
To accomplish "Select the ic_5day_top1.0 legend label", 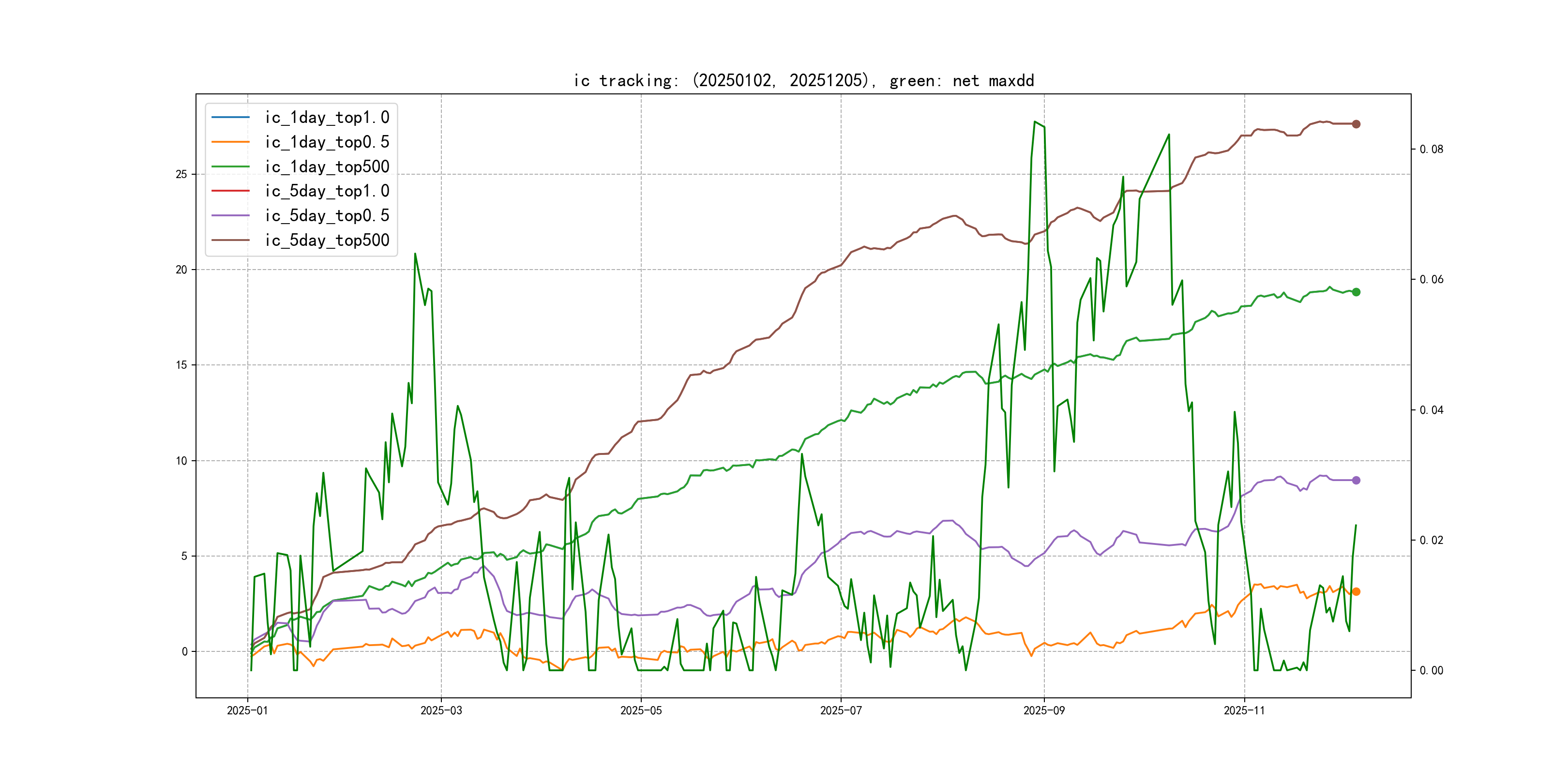I will pos(327,191).
